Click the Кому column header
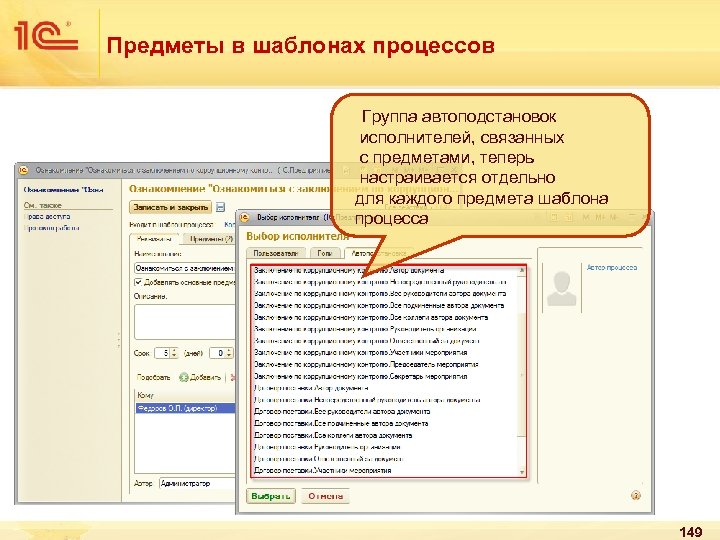This screenshot has width=720, height=540. 185,395
